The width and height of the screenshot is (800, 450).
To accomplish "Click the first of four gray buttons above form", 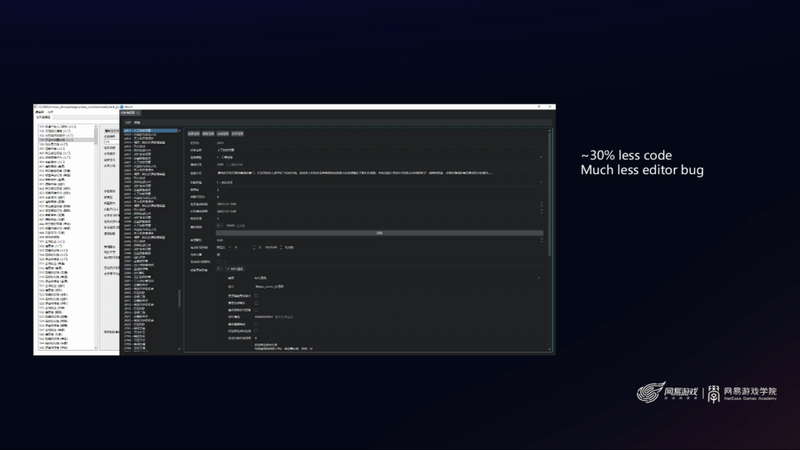I will pyautogui.click(x=194, y=134).
